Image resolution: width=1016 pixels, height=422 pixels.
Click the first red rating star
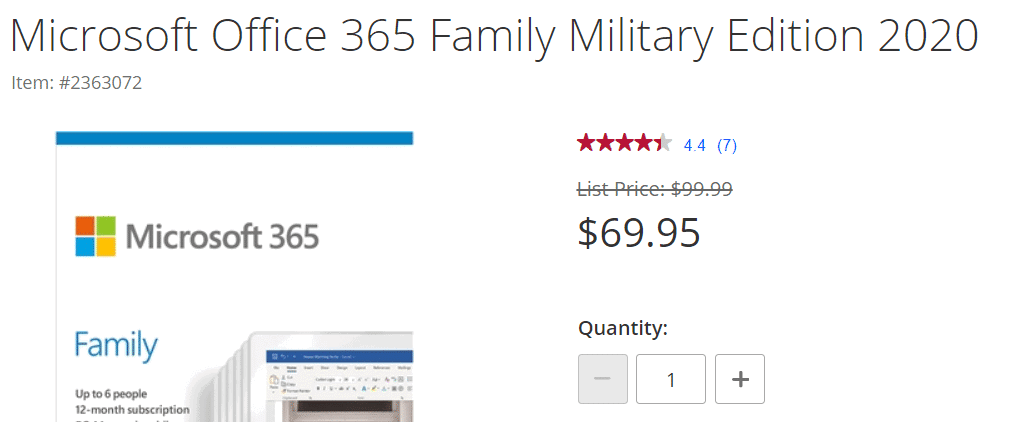[x=587, y=143]
